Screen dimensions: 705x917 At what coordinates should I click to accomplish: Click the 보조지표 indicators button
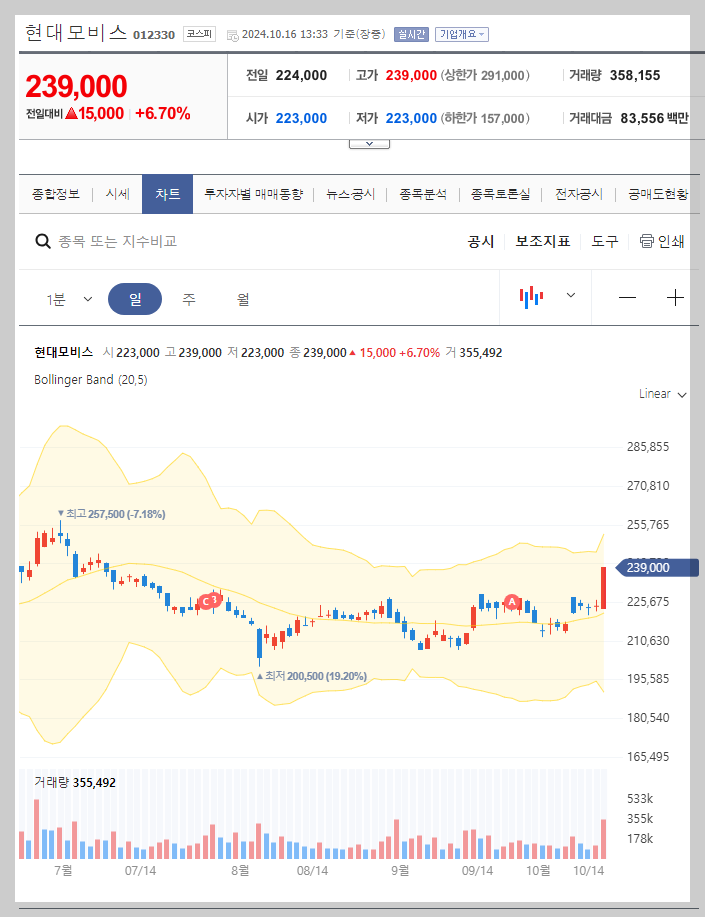[542, 241]
